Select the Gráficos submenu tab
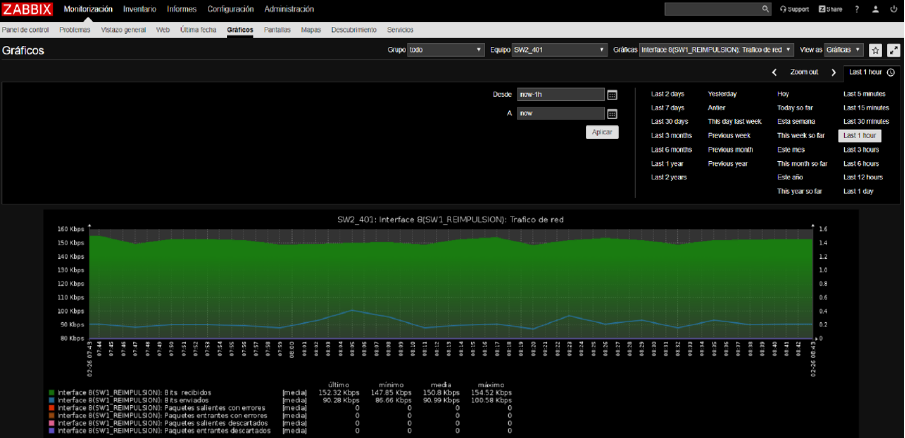This screenshot has width=905, height=438. [x=240, y=30]
